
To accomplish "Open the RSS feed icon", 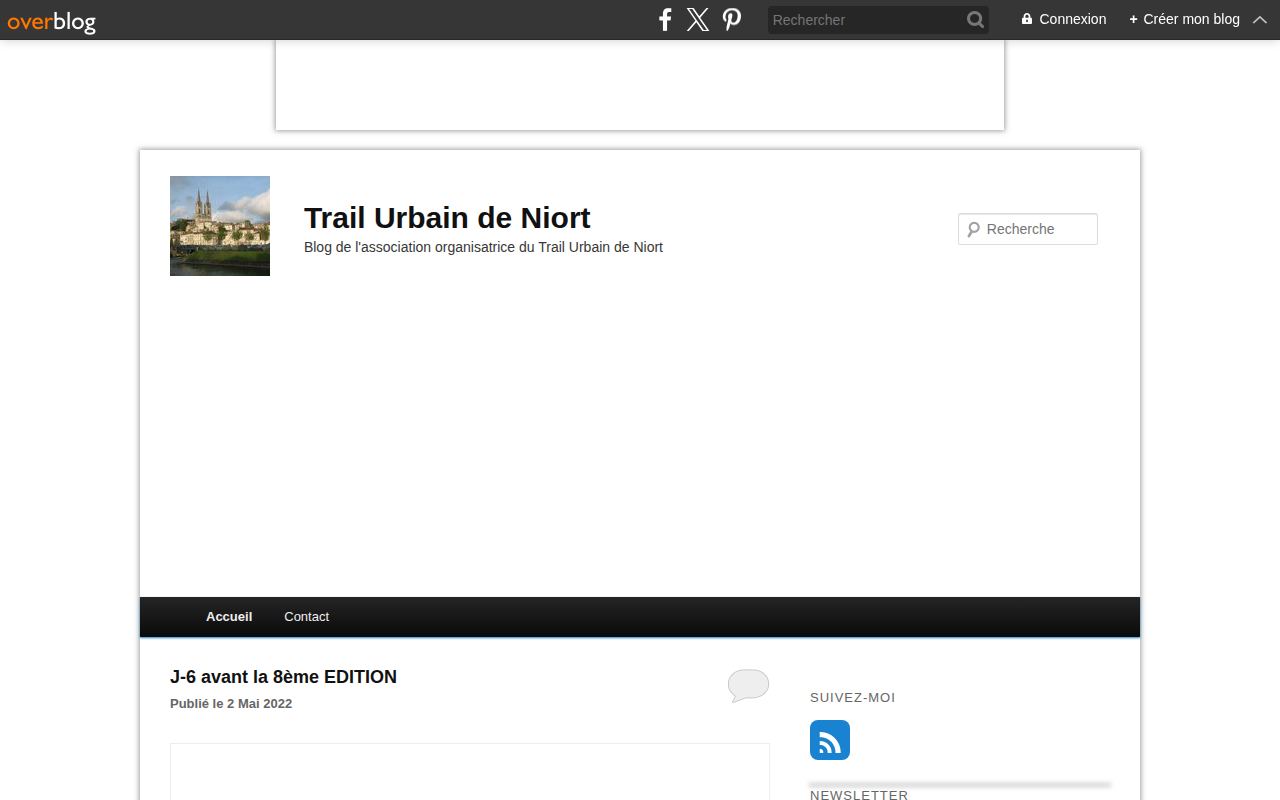I will click(x=830, y=740).
